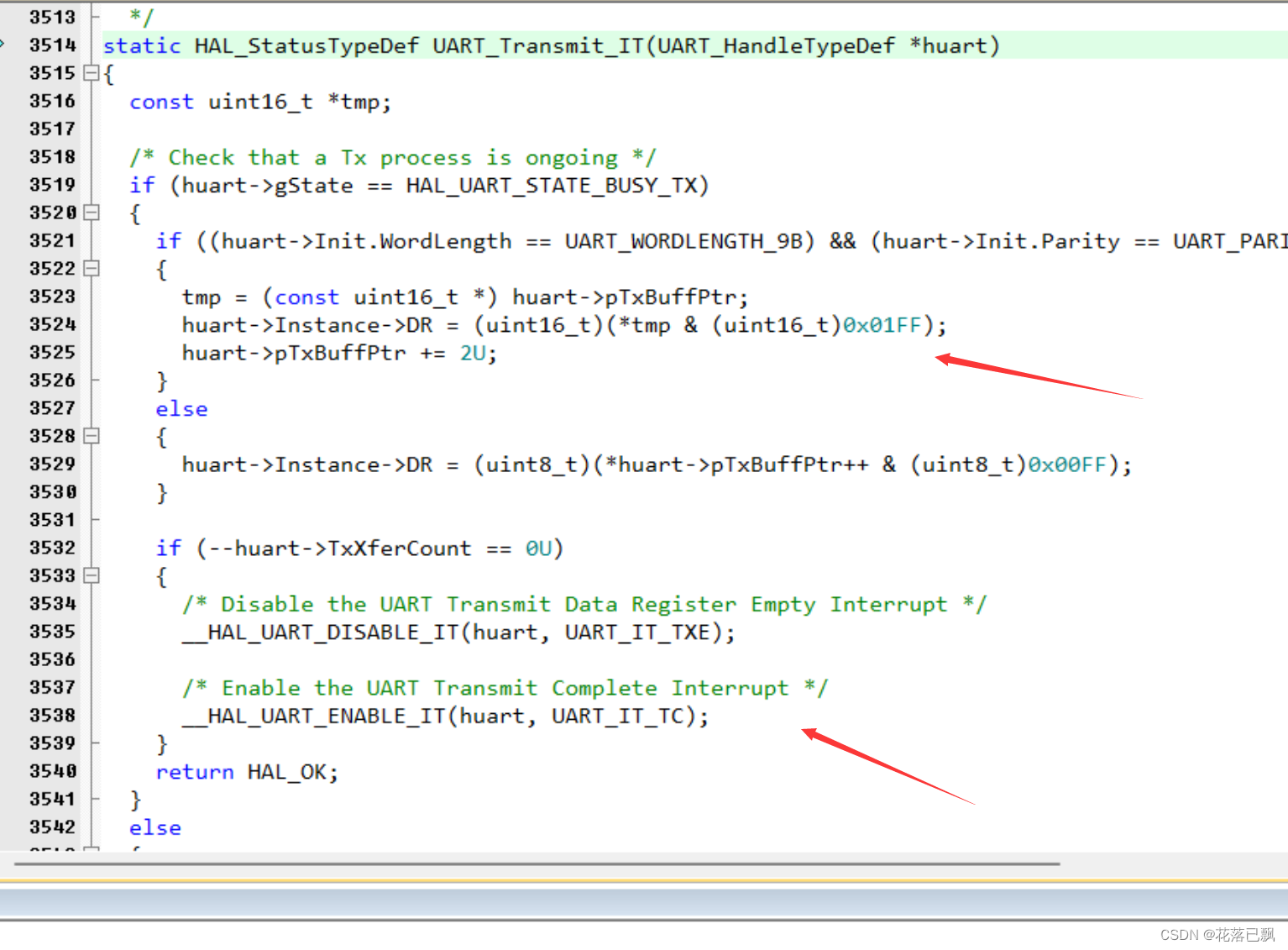The image size is (1288, 950).
Task: Click the 'else' keyword on line 3527
Action: (181, 408)
